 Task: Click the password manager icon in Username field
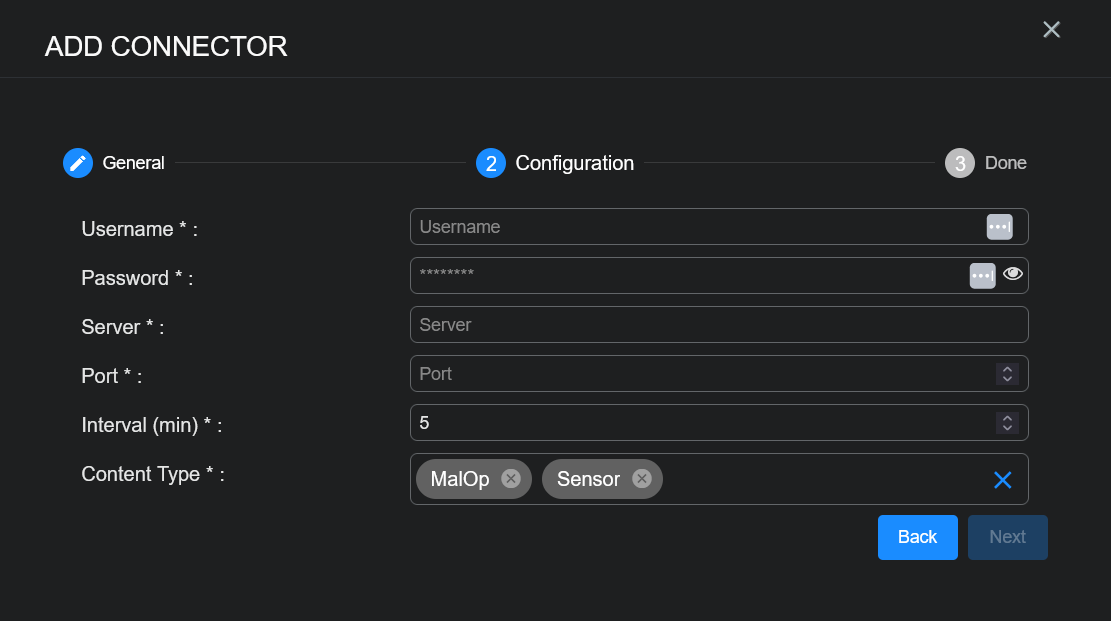tap(999, 227)
